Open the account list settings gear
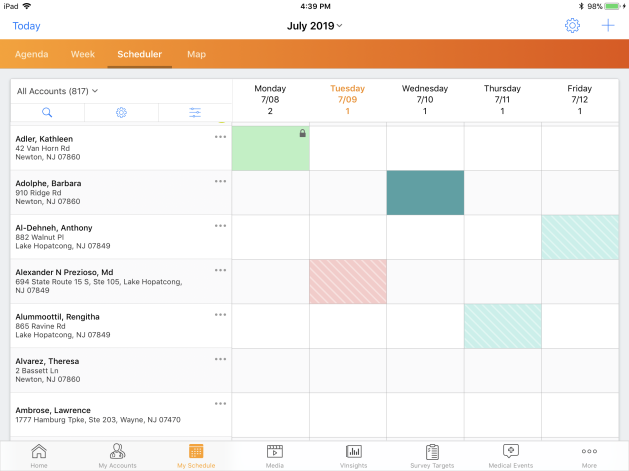Image resolution: width=629 pixels, height=471 pixels. click(x=121, y=113)
